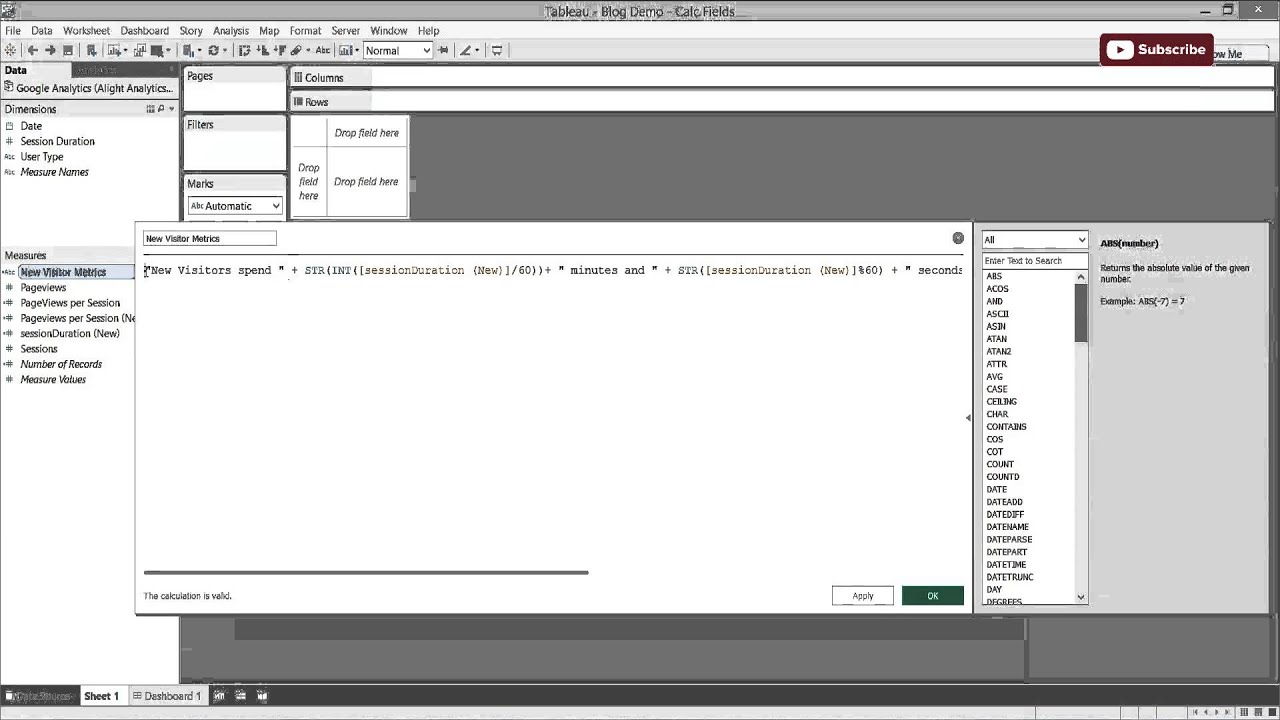1280x720 pixels.
Task: Switch to the Sheet 1 tab
Action: 101,696
